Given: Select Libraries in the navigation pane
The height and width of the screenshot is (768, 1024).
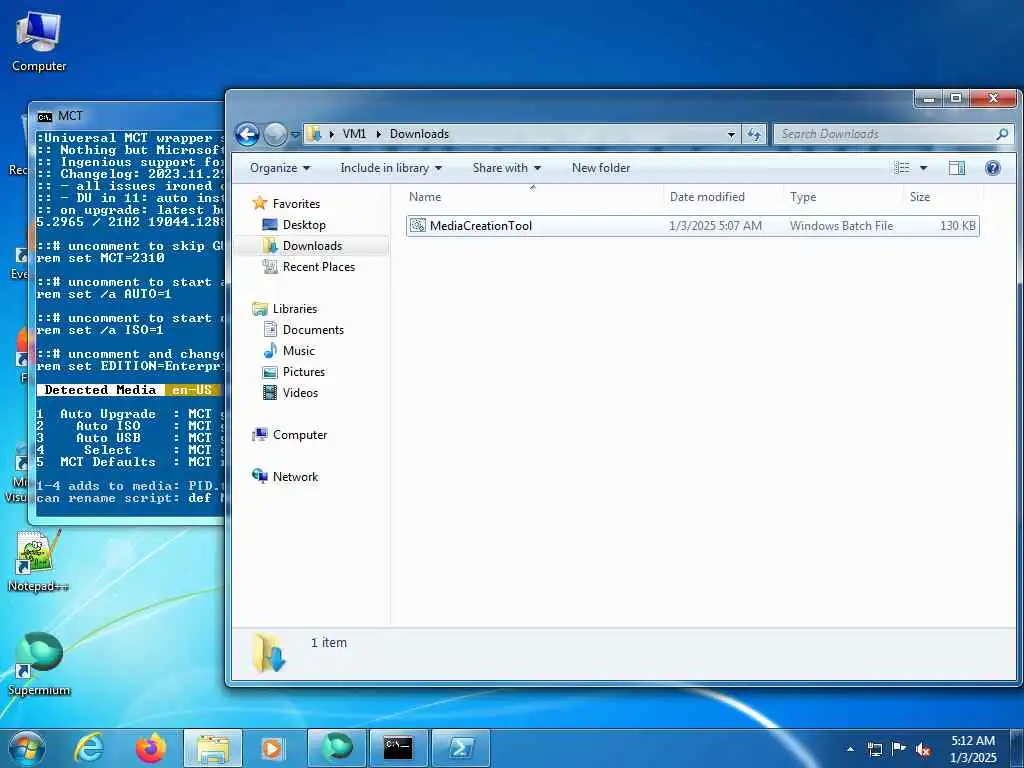Looking at the screenshot, I should (295, 309).
